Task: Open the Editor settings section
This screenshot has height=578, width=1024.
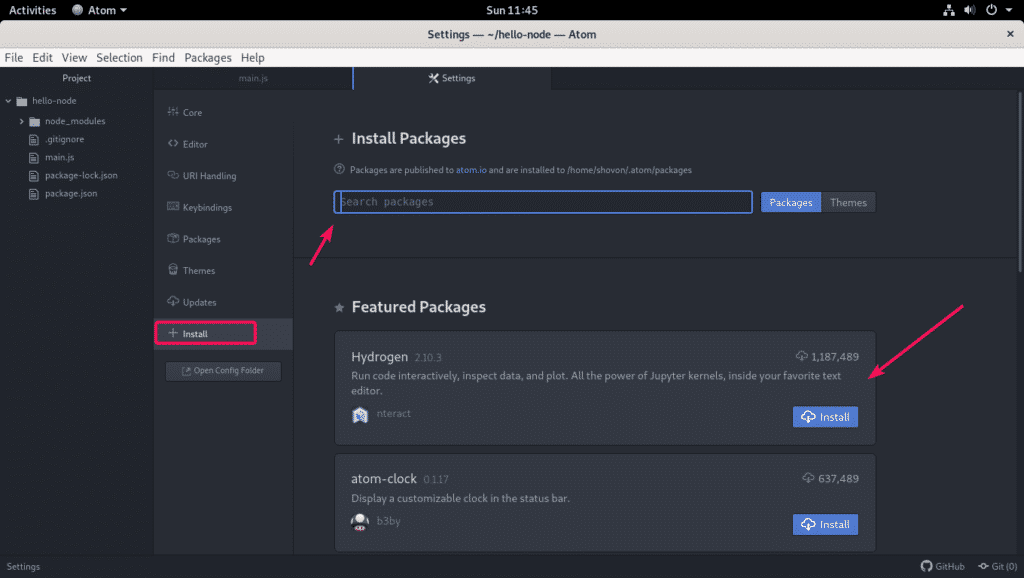Action: click(194, 144)
